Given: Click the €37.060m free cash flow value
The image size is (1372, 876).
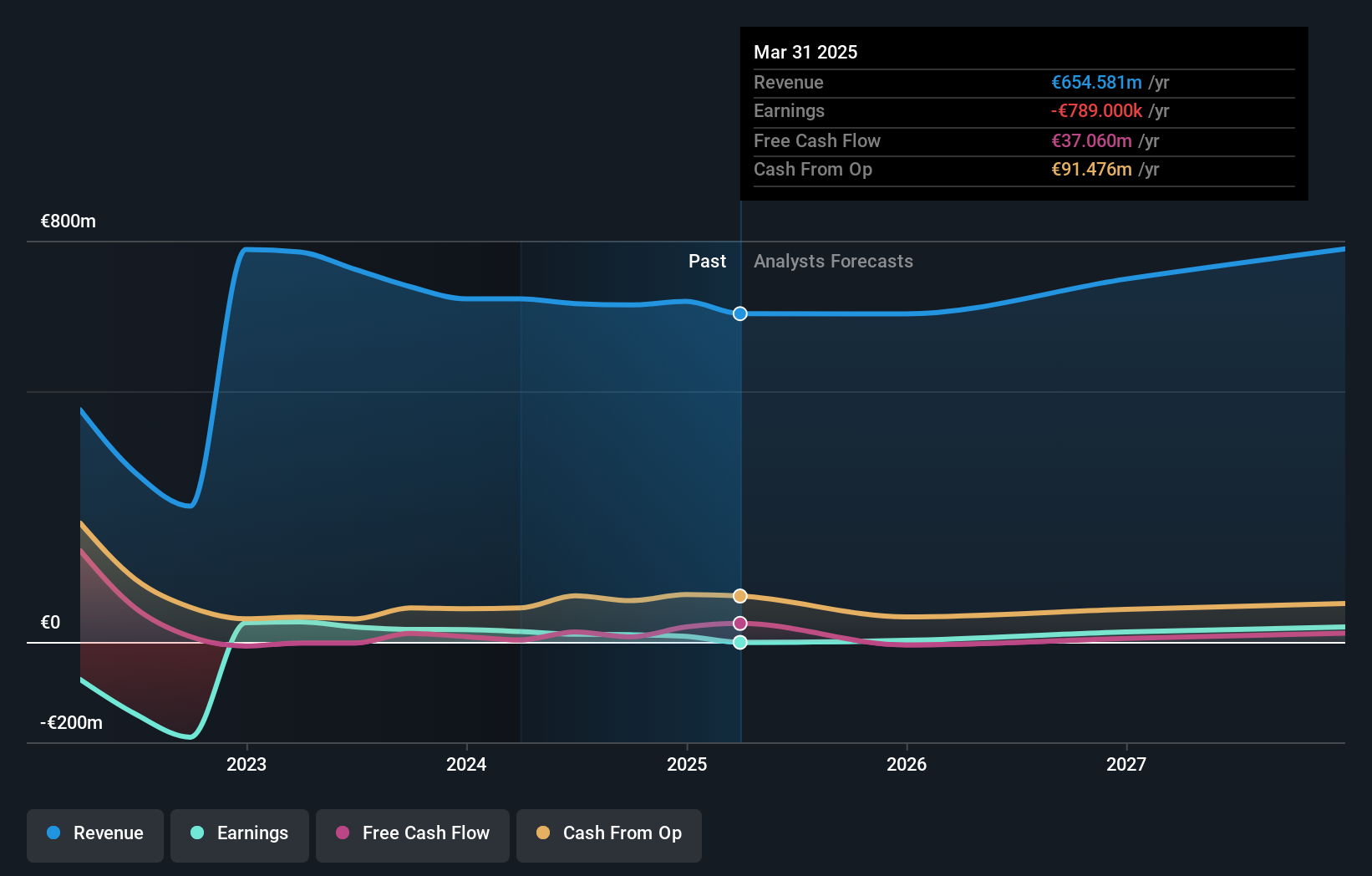Looking at the screenshot, I should point(1091,141).
